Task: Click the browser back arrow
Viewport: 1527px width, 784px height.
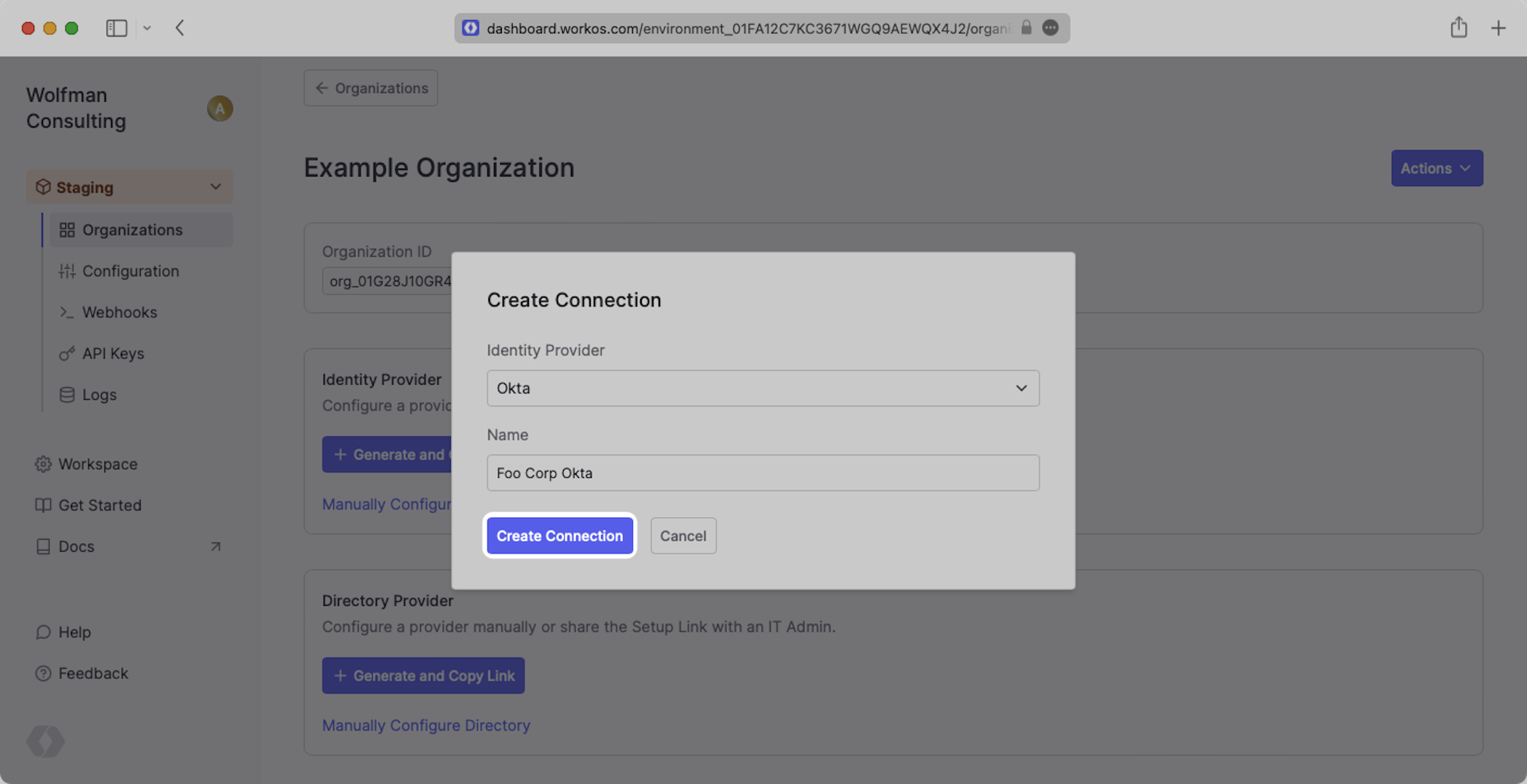Action: click(180, 28)
